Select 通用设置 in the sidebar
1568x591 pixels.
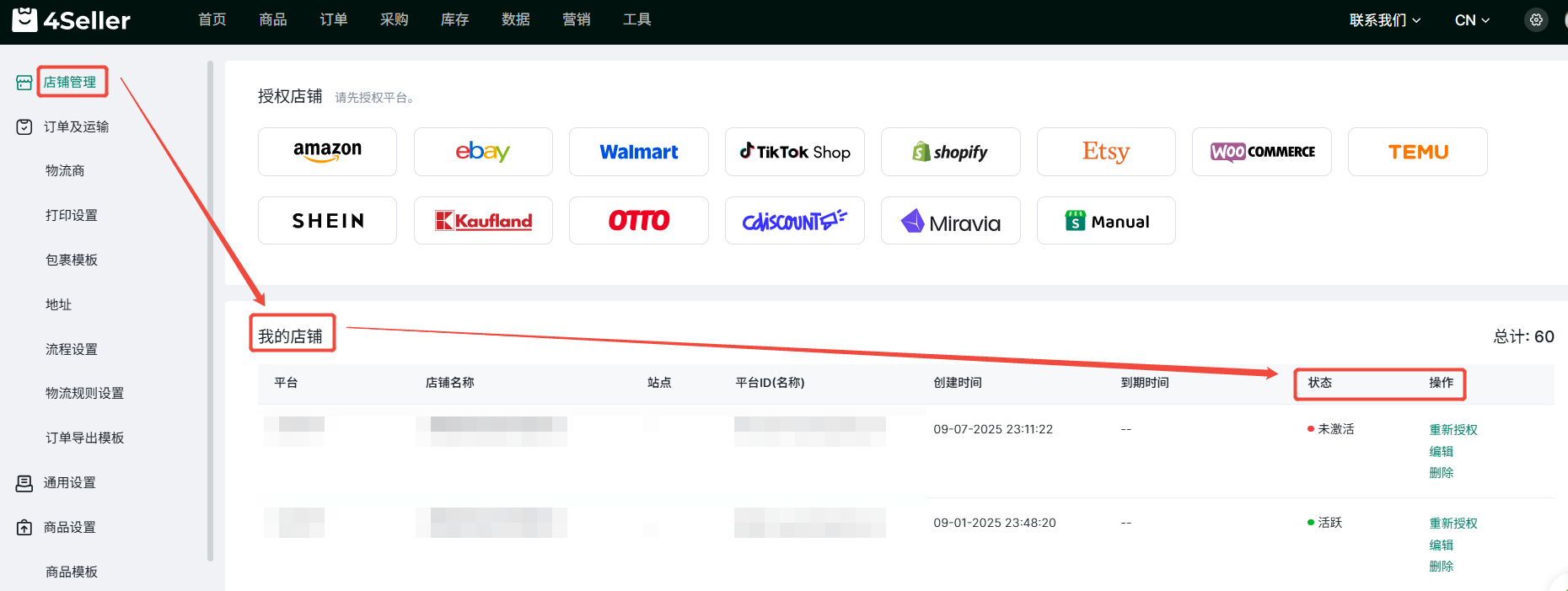(x=70, y=483)
